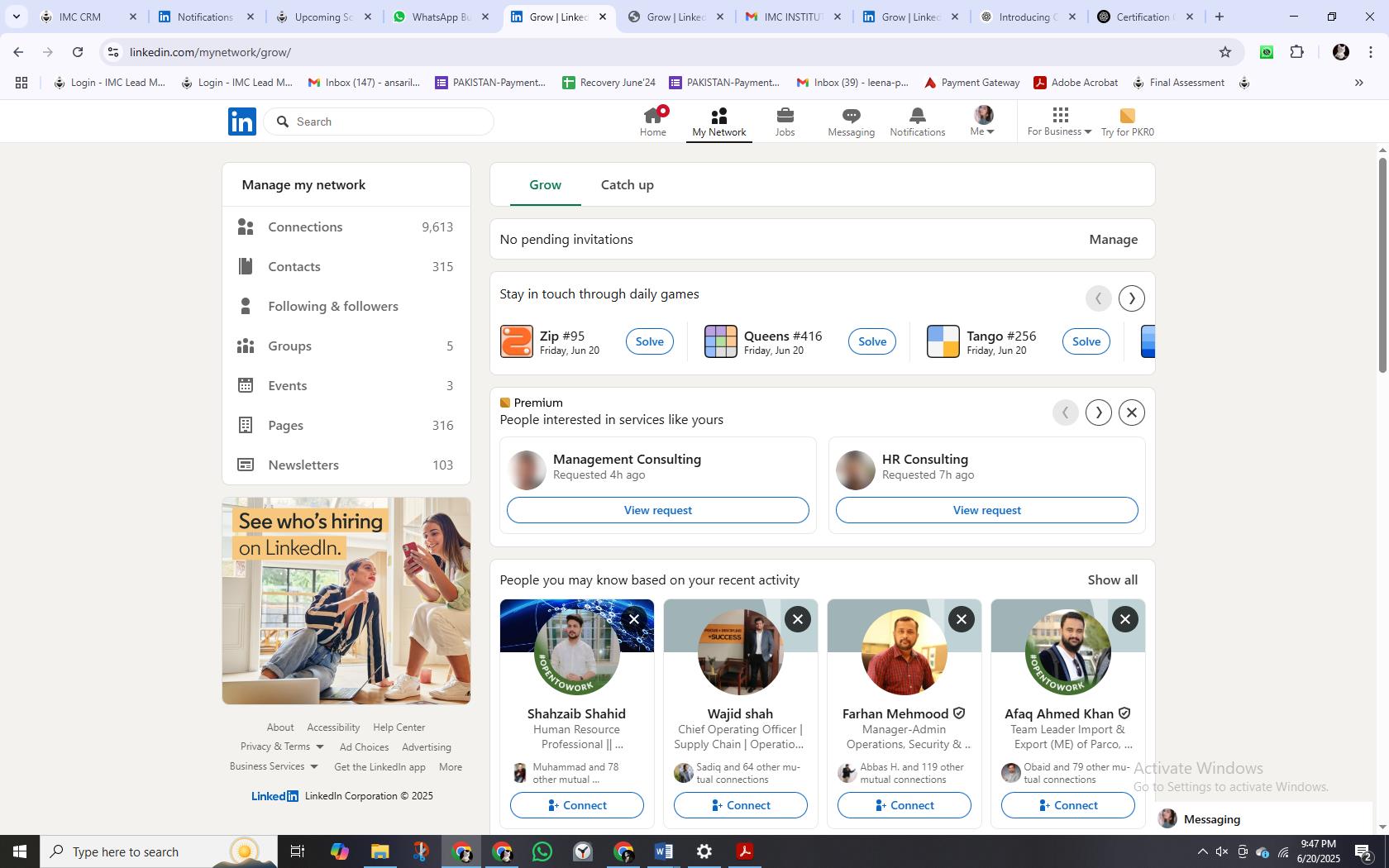This screenshot has height=868, width=1389.
Task: Open LinkedIn Messaging from top nav
Action: (851, 122)
